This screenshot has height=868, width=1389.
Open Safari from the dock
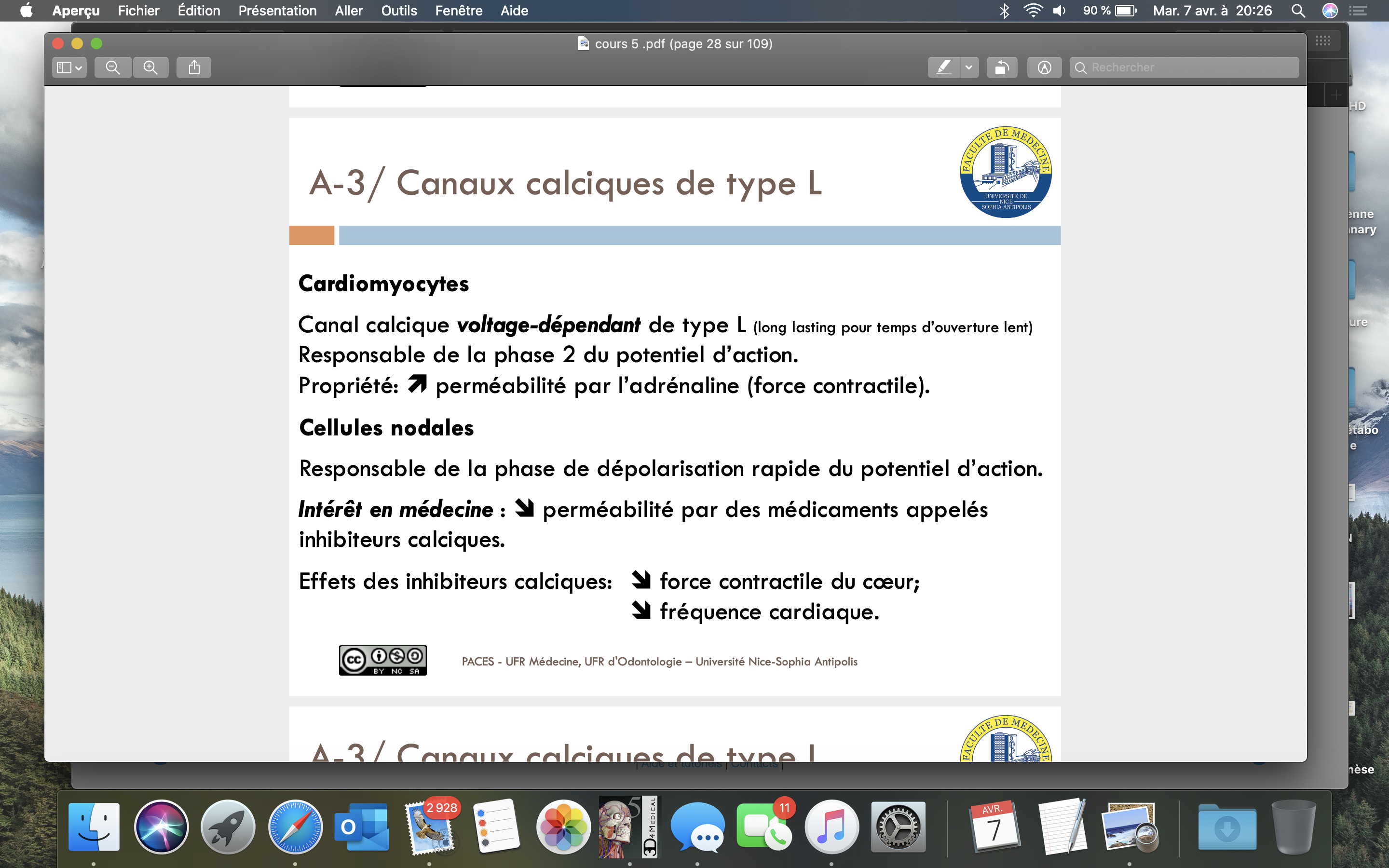(x=295, y=827)
